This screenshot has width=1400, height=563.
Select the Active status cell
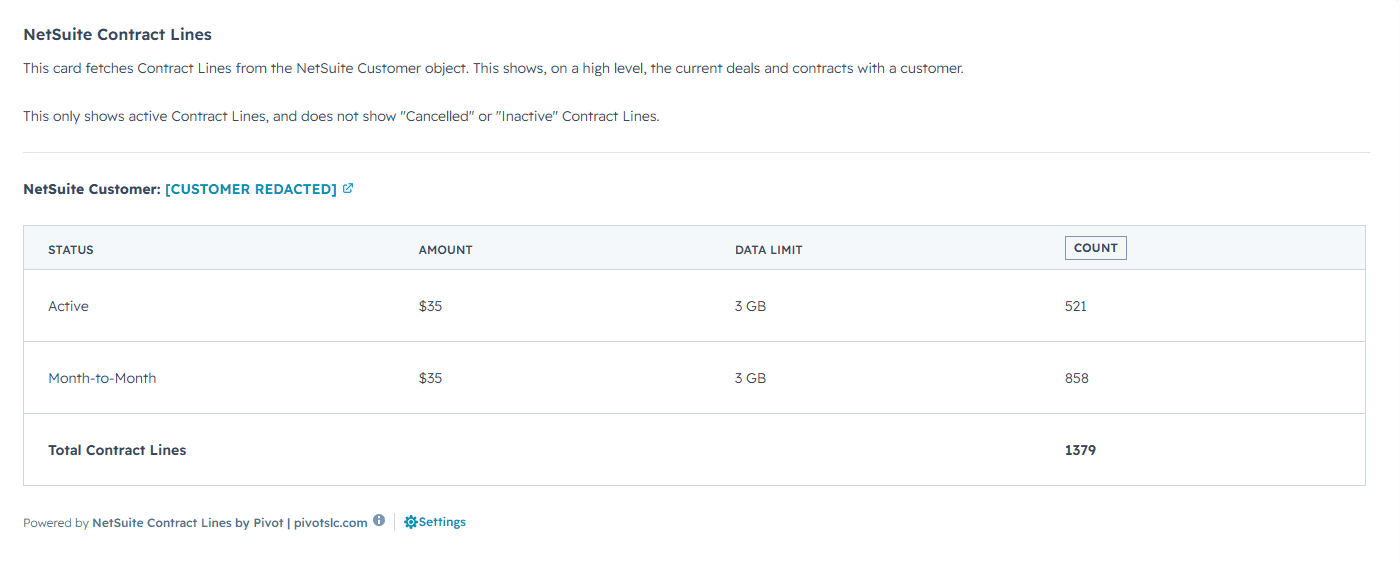tap(68, 306)
